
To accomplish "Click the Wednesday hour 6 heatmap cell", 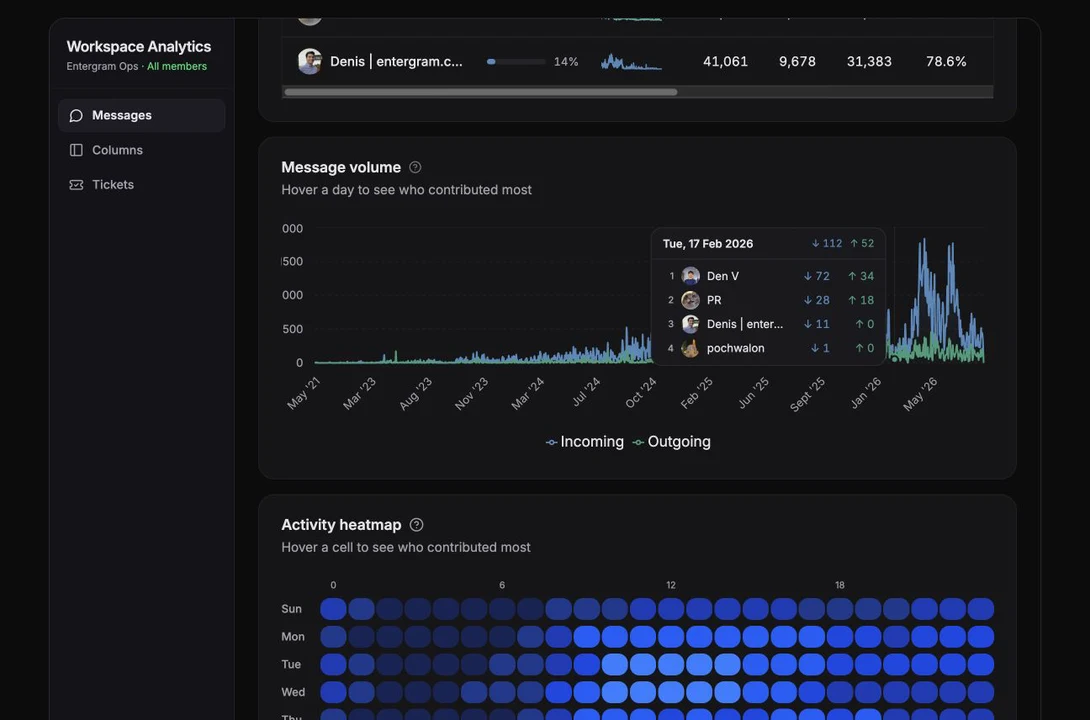I will coord(502,692).
